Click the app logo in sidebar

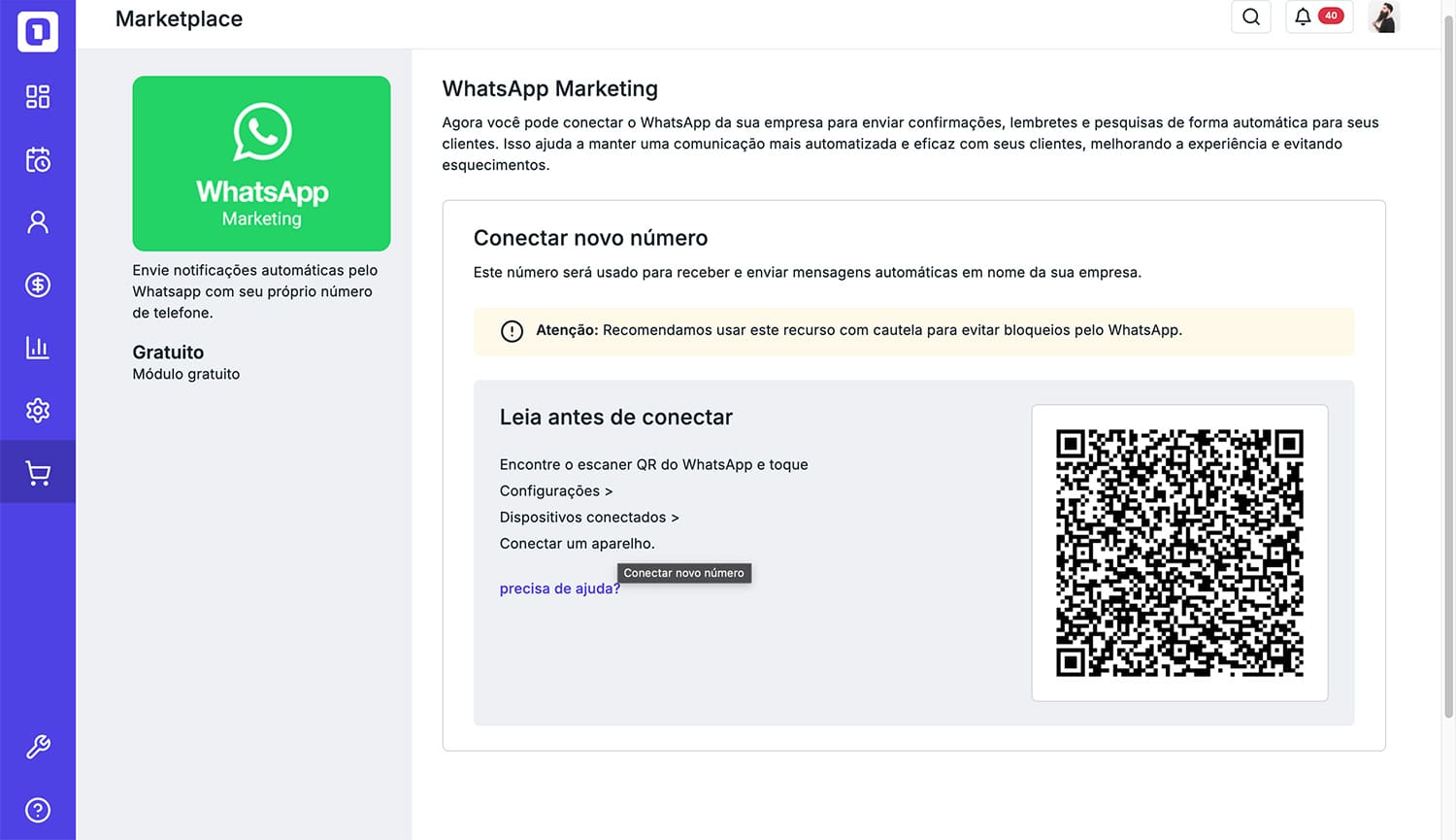point(38,31)
